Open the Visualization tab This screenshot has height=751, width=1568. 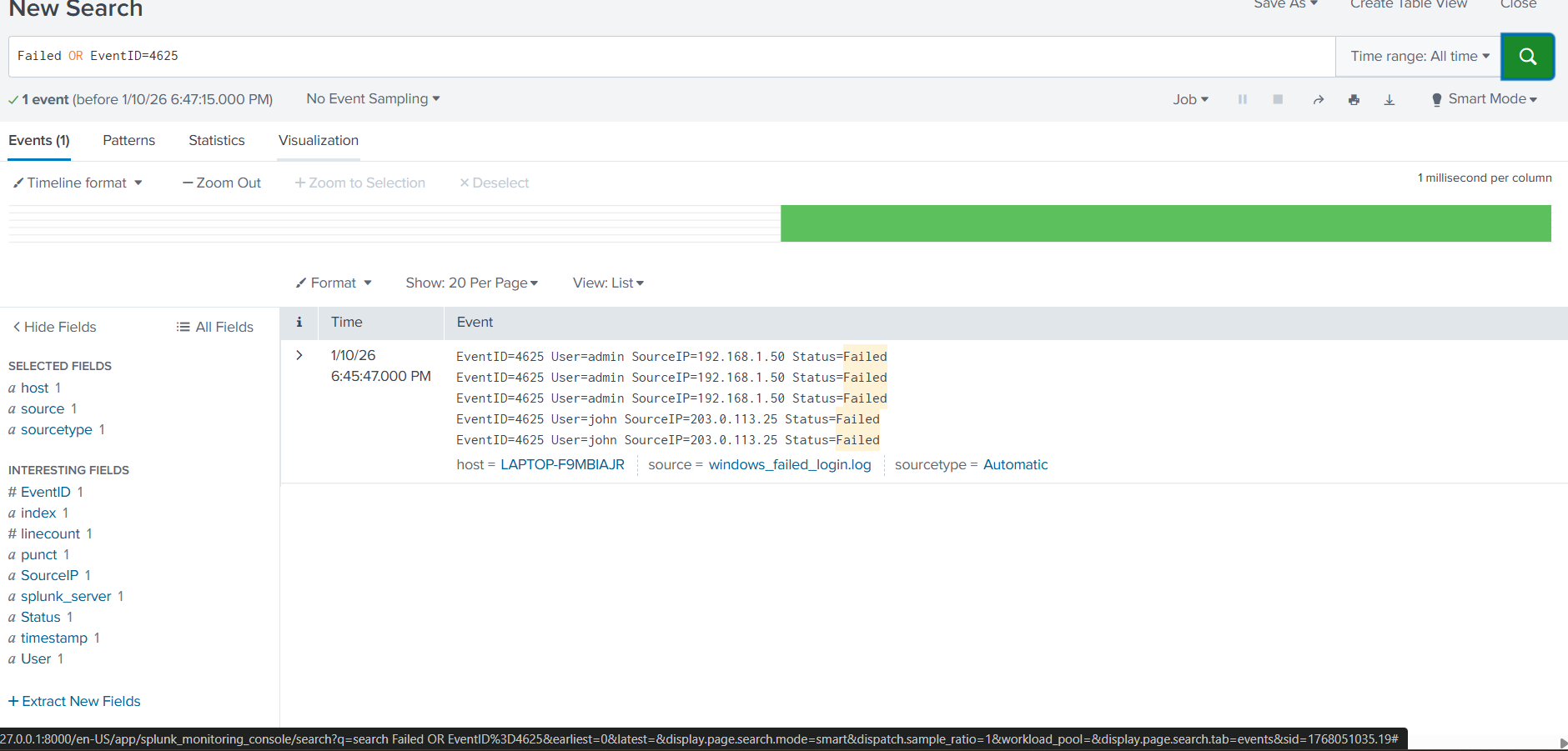click(x=319, y=140)
